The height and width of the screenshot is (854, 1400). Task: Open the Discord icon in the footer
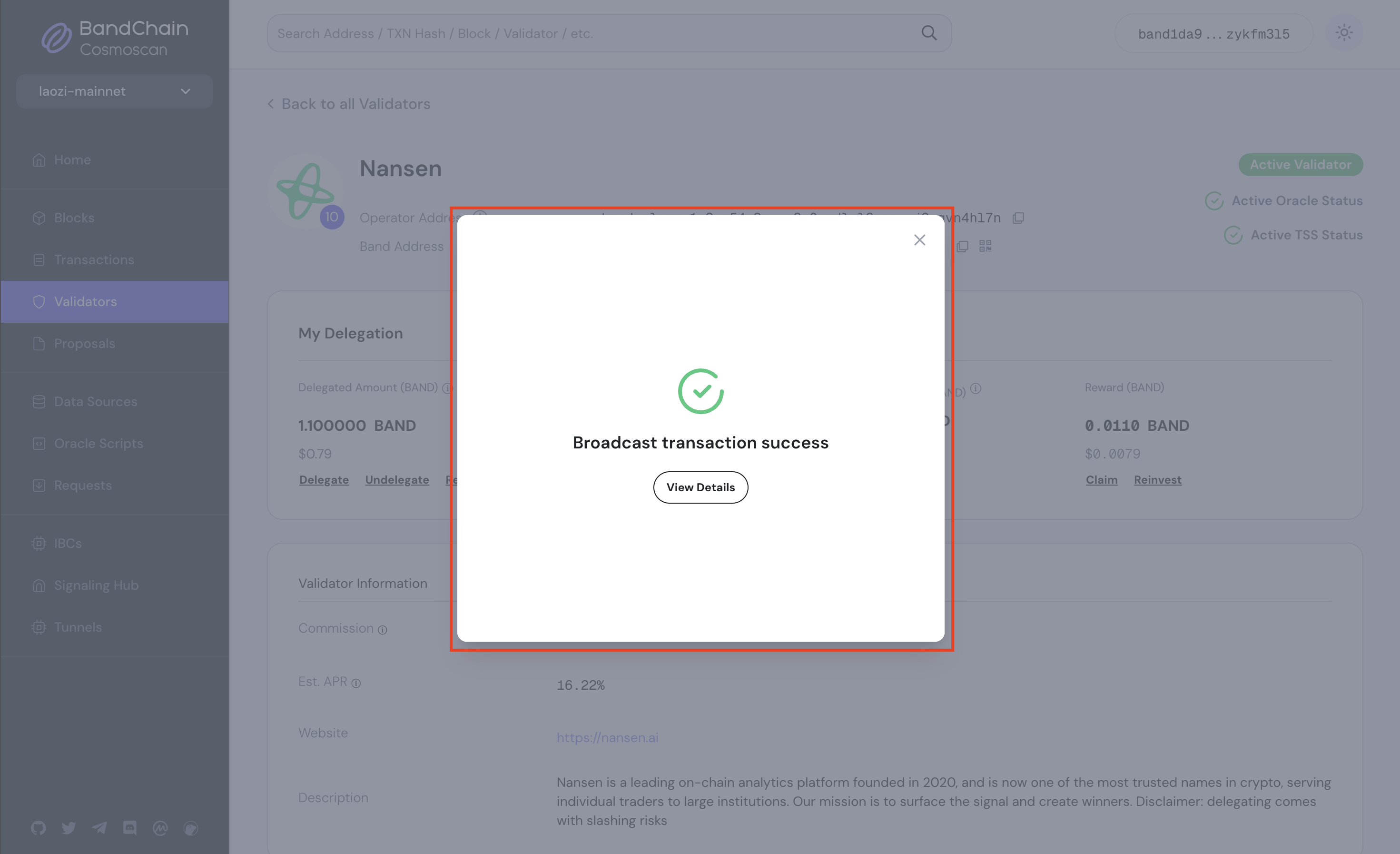(130, 827)
